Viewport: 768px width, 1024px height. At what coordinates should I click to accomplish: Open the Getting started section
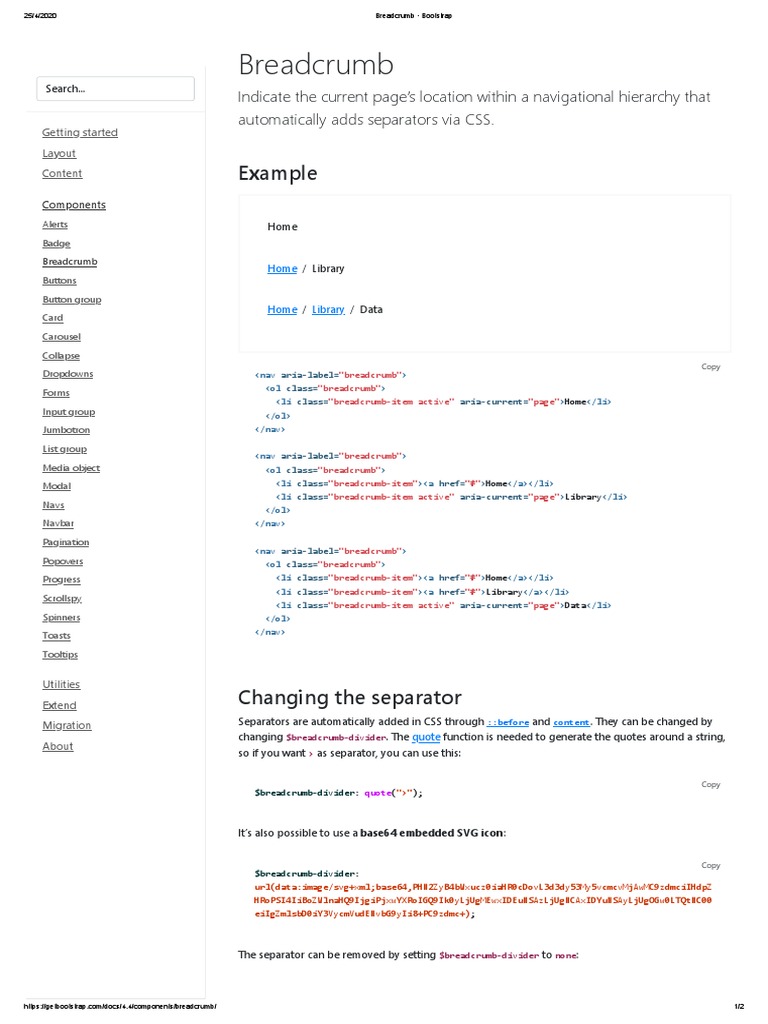[80, 132]
